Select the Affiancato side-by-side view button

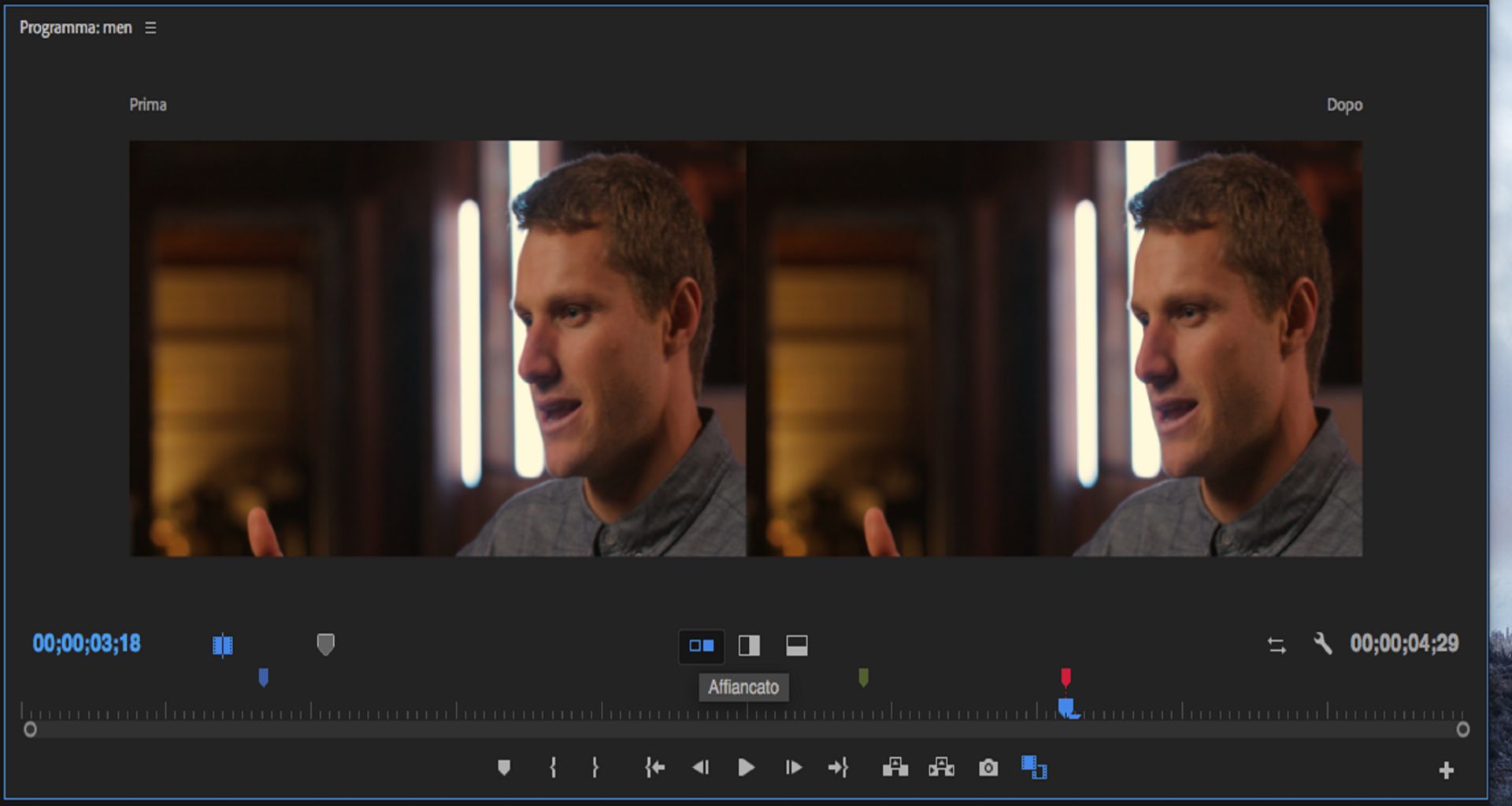click(702, 645)
